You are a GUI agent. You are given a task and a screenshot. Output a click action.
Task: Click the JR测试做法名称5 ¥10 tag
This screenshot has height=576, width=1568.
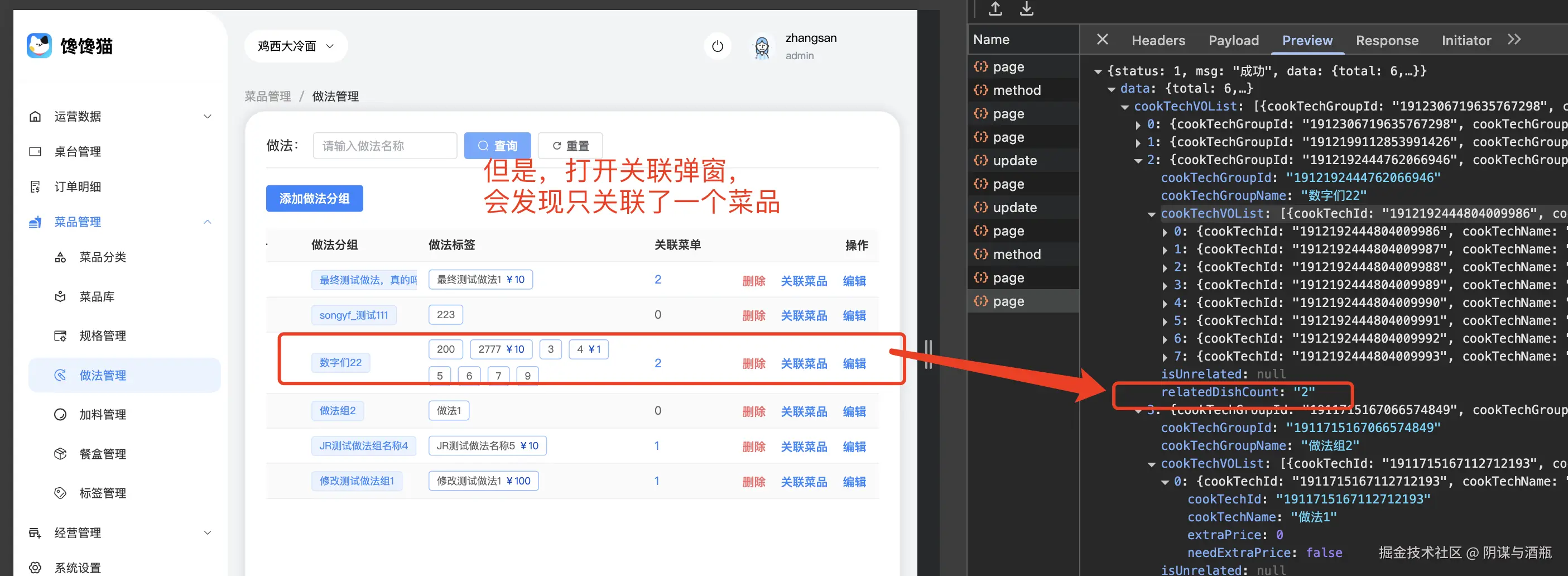point(488,446)
